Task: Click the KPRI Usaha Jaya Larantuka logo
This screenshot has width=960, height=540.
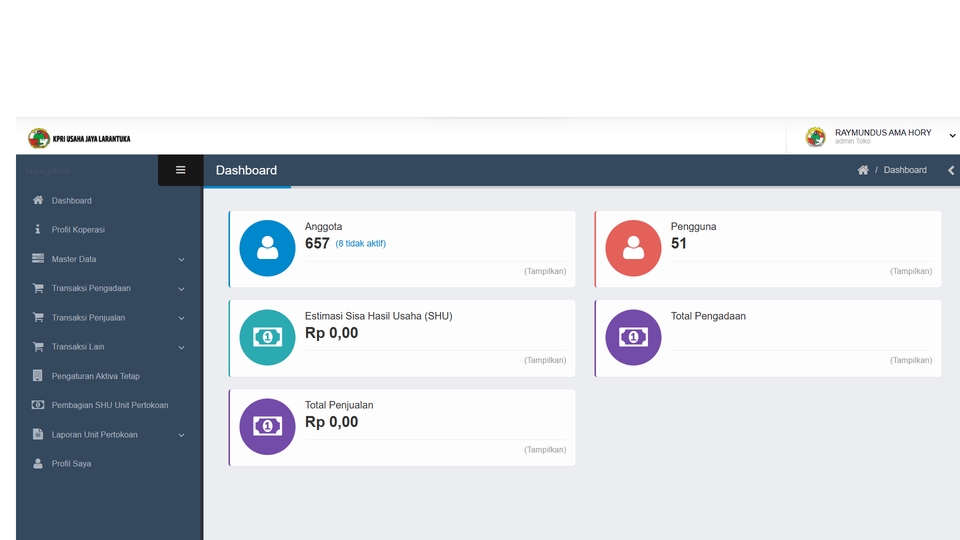Action: 79,138
